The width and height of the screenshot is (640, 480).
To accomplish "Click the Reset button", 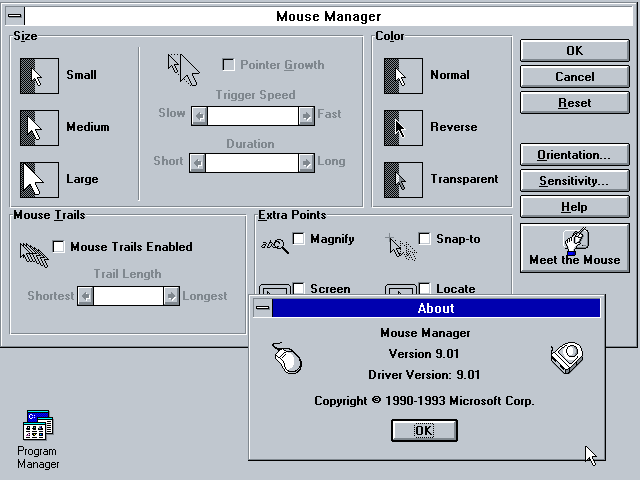I will [575, 102].
